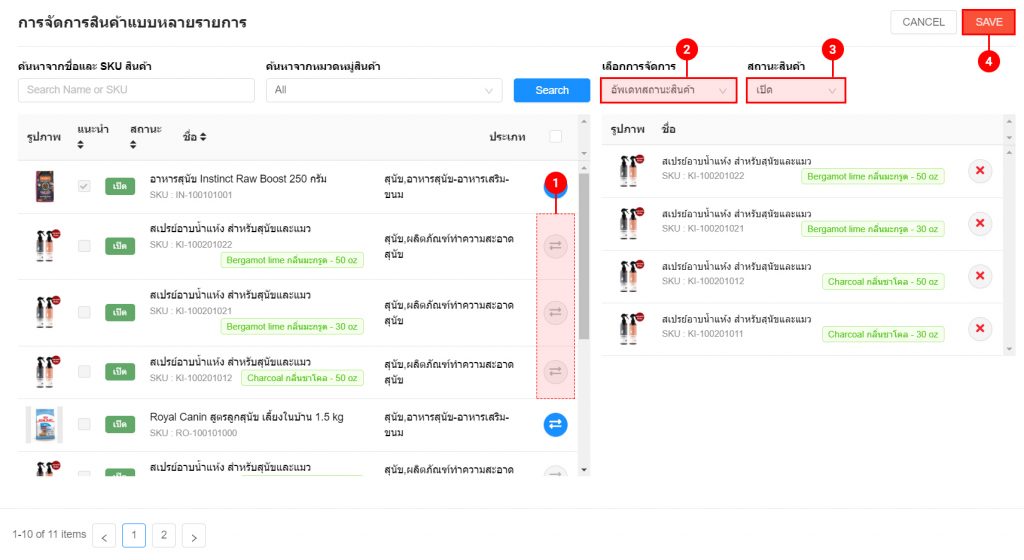Click Bergamot lime 50 oz tag in left list
Screen dimensions: 1024x560
pos(292,260)
